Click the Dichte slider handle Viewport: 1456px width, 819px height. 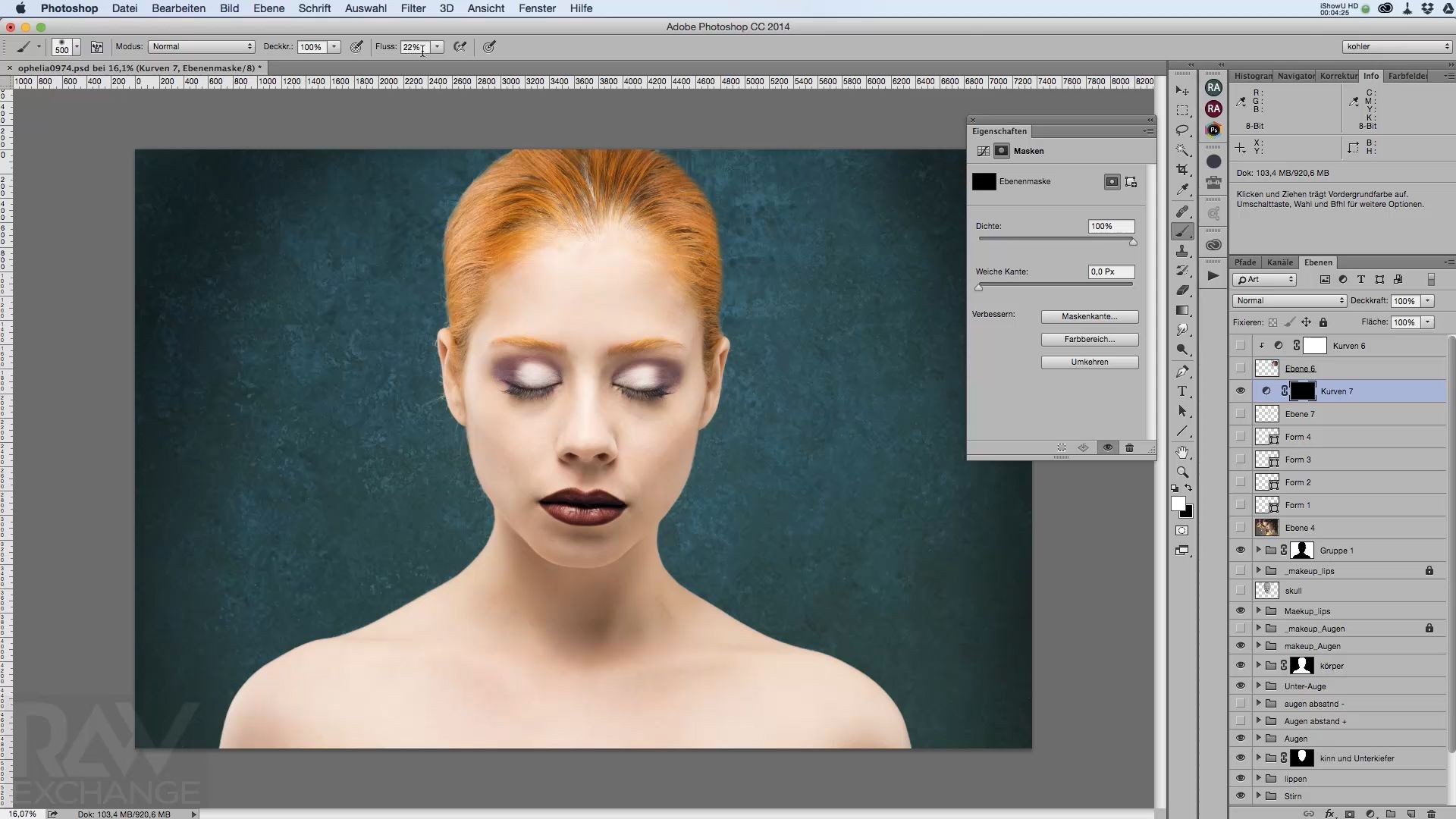tap(1133, 242)
